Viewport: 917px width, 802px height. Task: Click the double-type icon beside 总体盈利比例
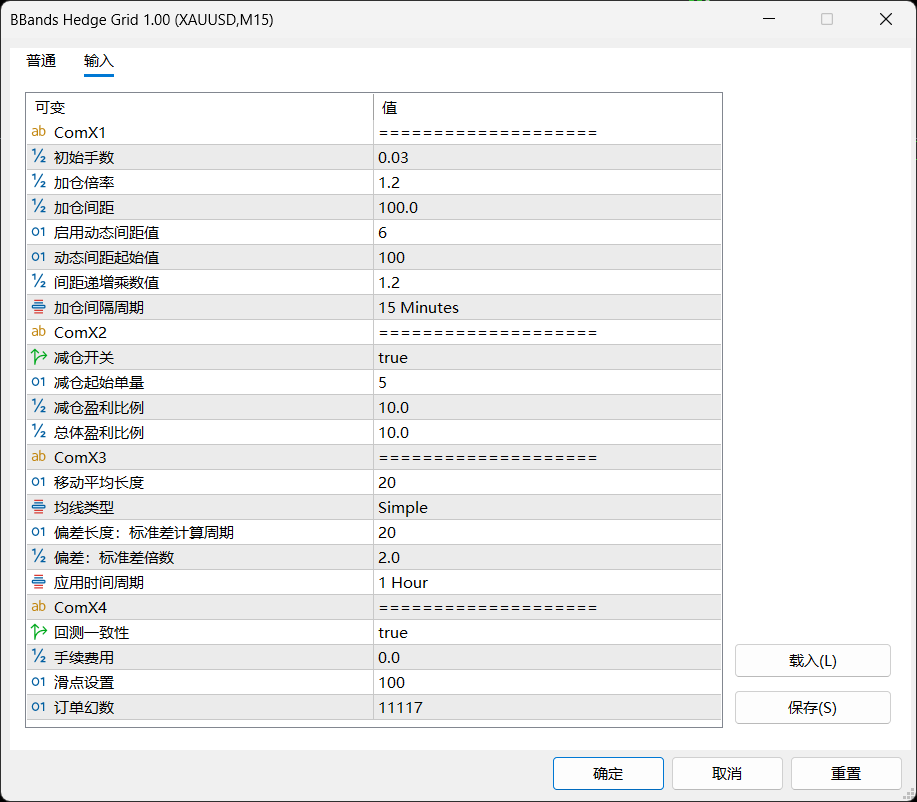(39, 432)
